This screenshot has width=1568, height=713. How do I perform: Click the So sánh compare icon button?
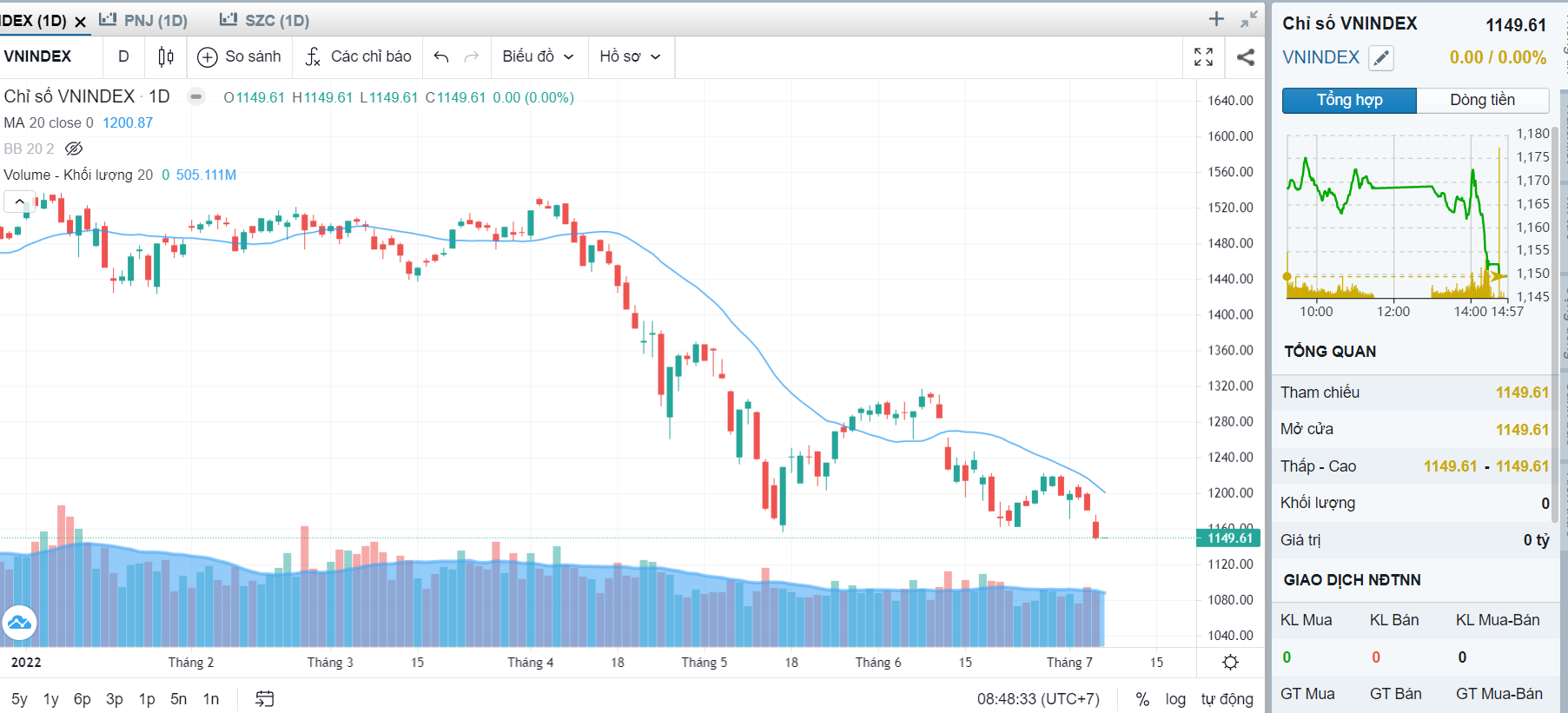(x=239, y=57)
